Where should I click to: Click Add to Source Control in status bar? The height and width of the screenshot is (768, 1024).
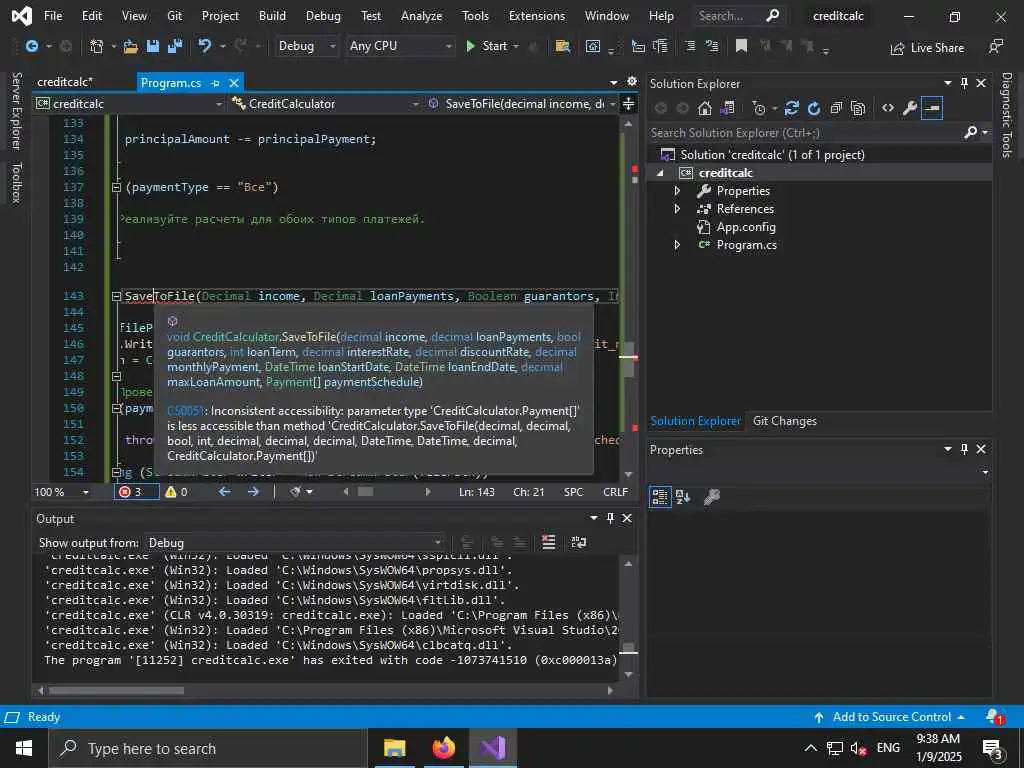[x=889, y=717]
